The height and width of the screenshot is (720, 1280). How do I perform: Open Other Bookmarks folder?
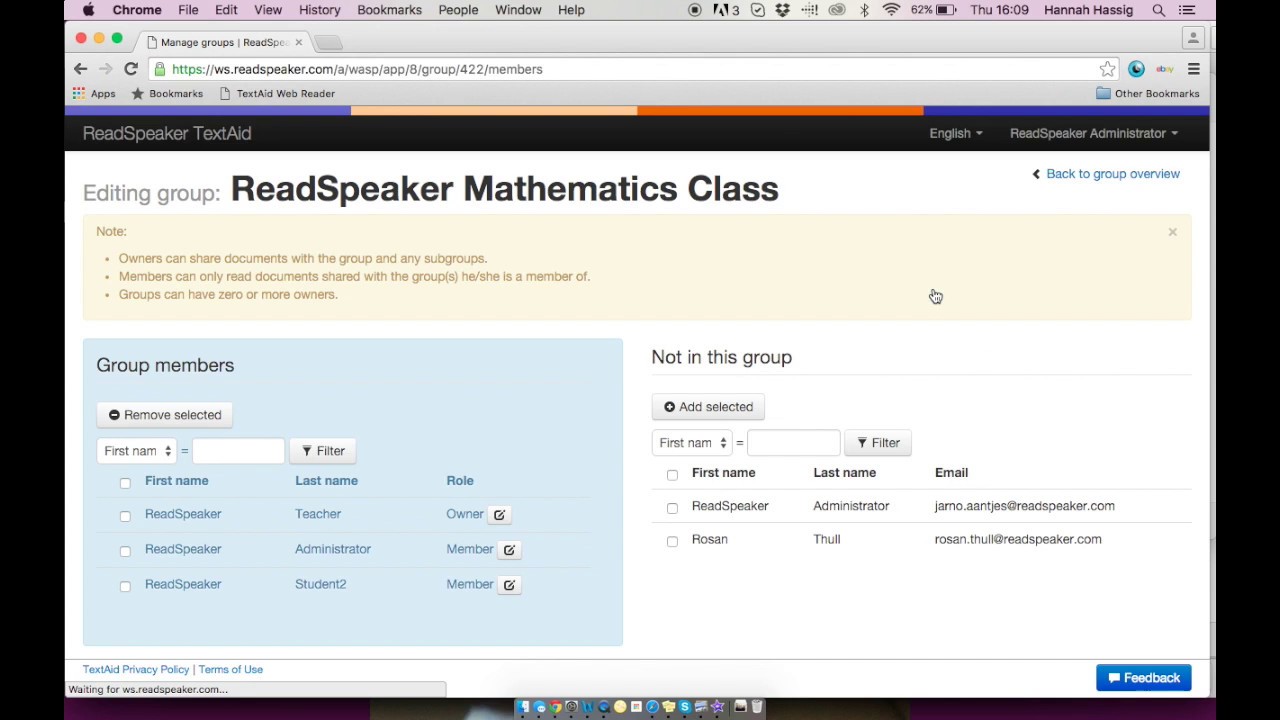coord(1147,93)
